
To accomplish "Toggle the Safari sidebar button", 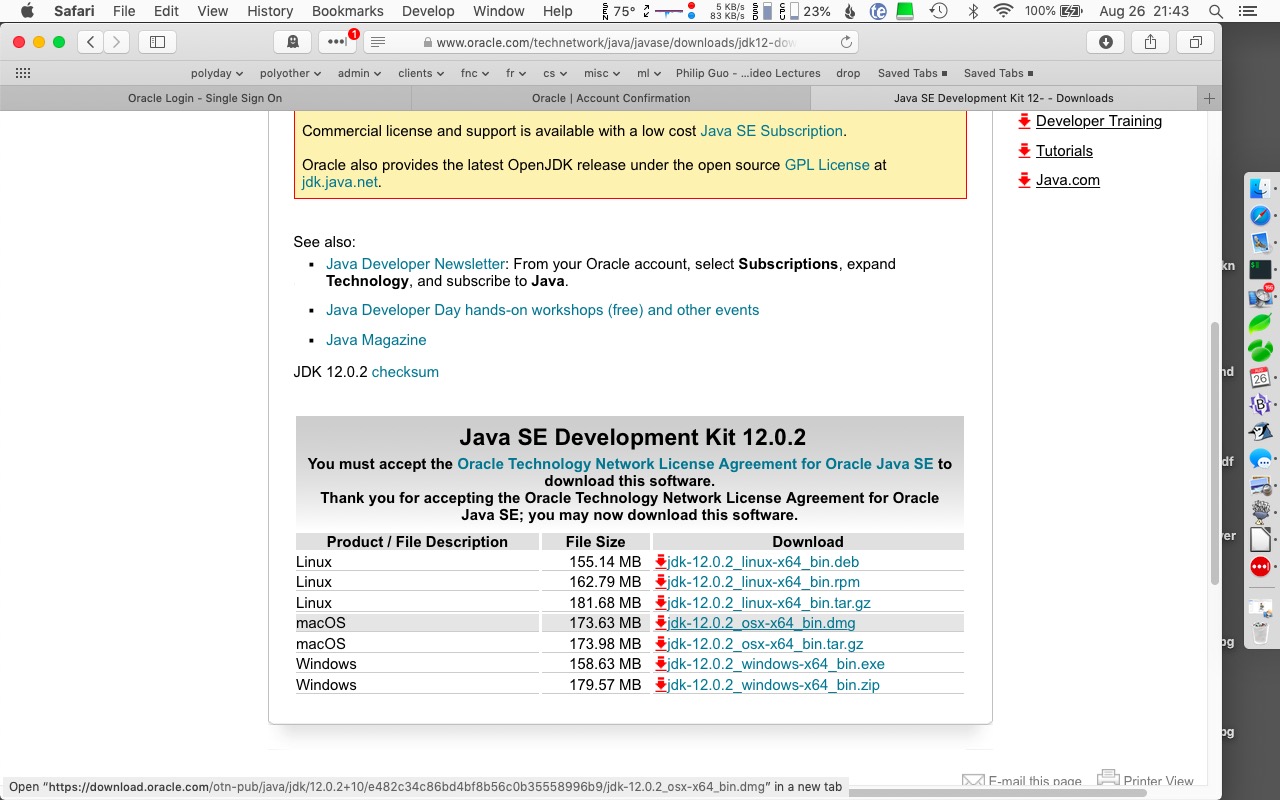I will pos(157,42).
